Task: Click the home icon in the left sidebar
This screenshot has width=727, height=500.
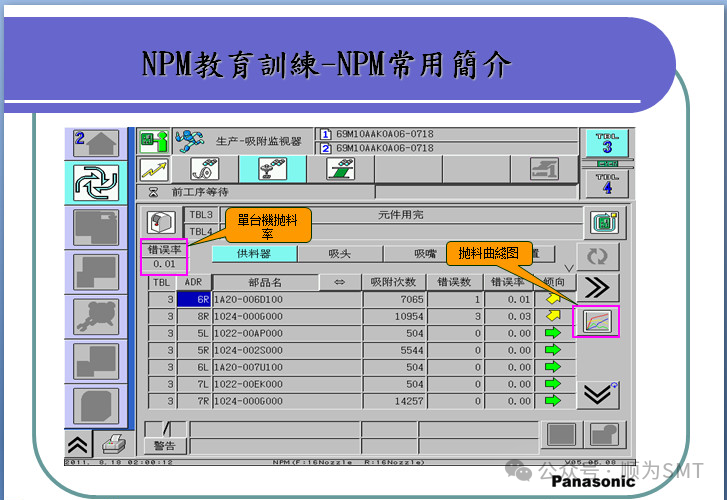Action: tap(96, 144)
